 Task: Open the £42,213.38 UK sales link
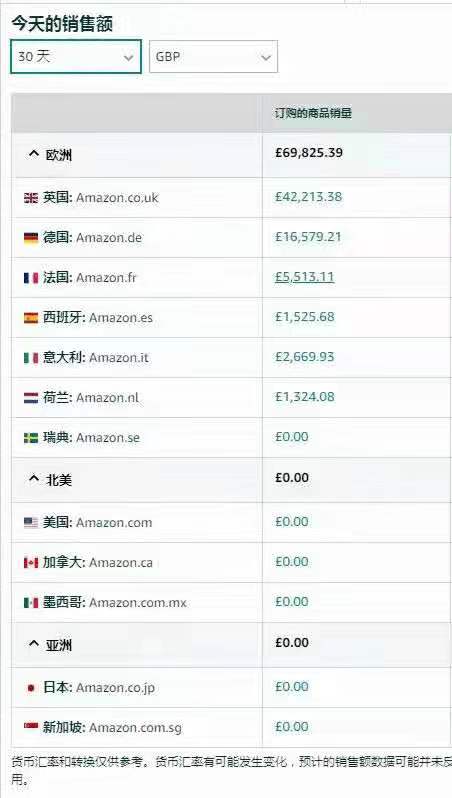pyautogui.click(x=308, y=197)
